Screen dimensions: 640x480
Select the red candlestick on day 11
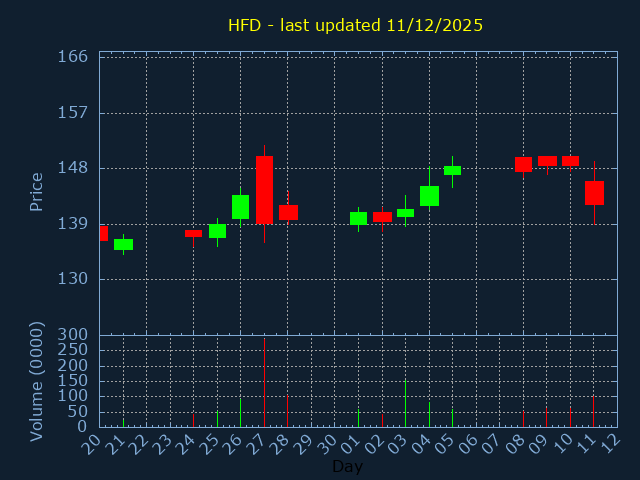pos(594,193)
